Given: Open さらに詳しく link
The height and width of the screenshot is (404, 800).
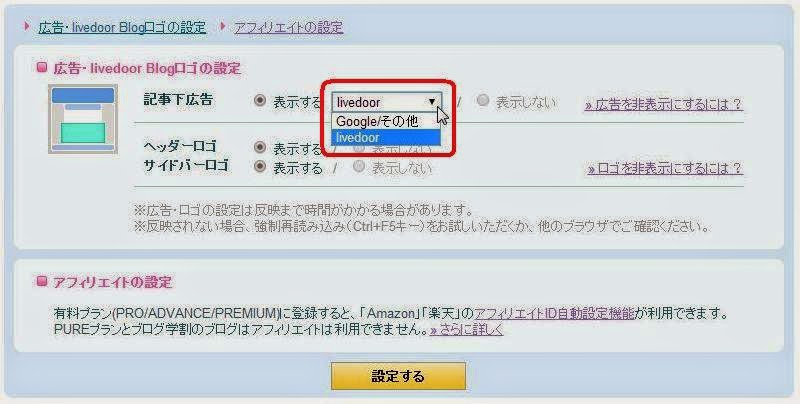Looking at the screenshot, I should 466,330.
